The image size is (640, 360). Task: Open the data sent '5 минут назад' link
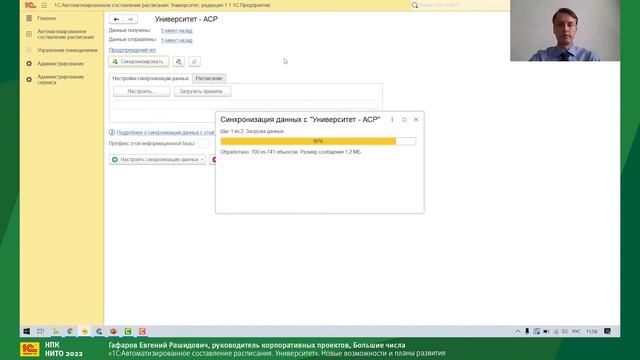tap(177, 40)
